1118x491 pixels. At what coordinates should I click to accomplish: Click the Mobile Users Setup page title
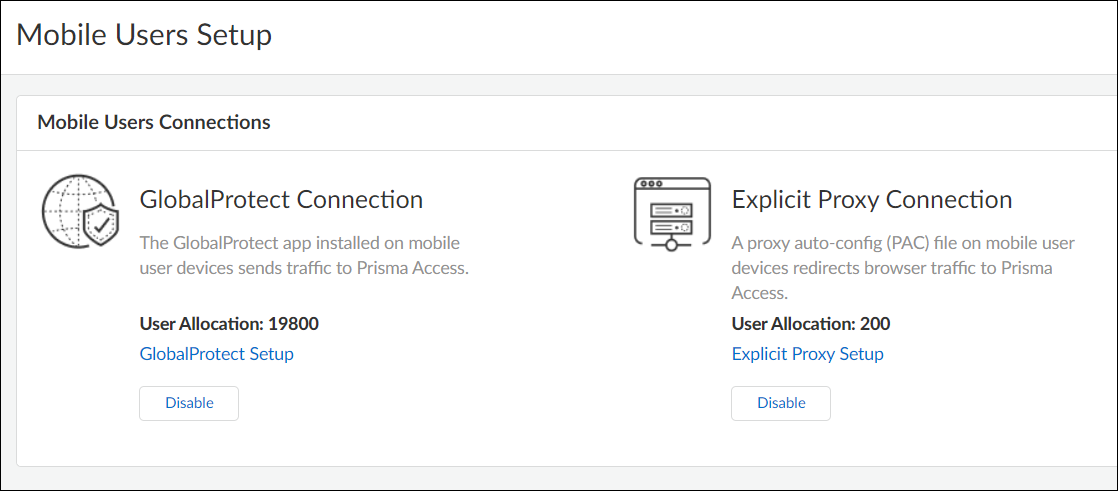(144, 35)
